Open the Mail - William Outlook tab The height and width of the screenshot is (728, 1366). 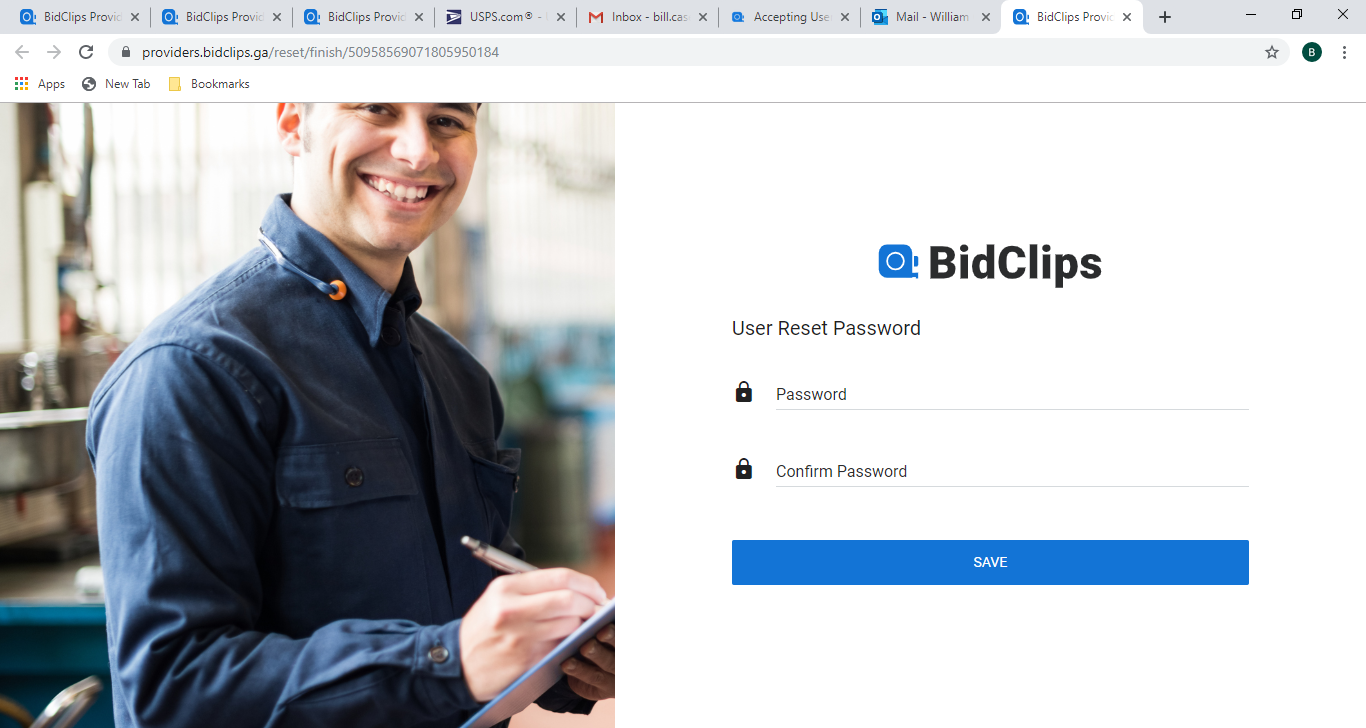coord(931,17)
